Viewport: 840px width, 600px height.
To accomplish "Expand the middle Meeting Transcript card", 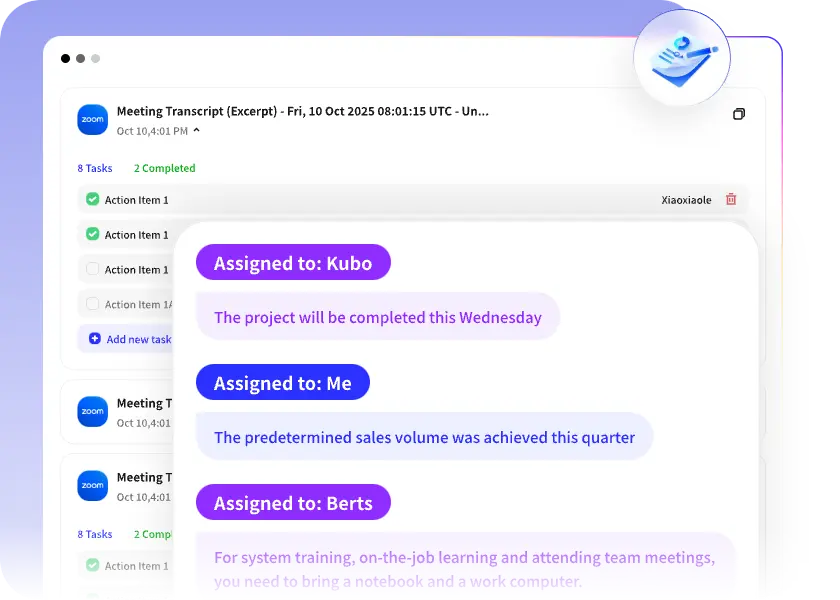I will [x=139, y=404].
